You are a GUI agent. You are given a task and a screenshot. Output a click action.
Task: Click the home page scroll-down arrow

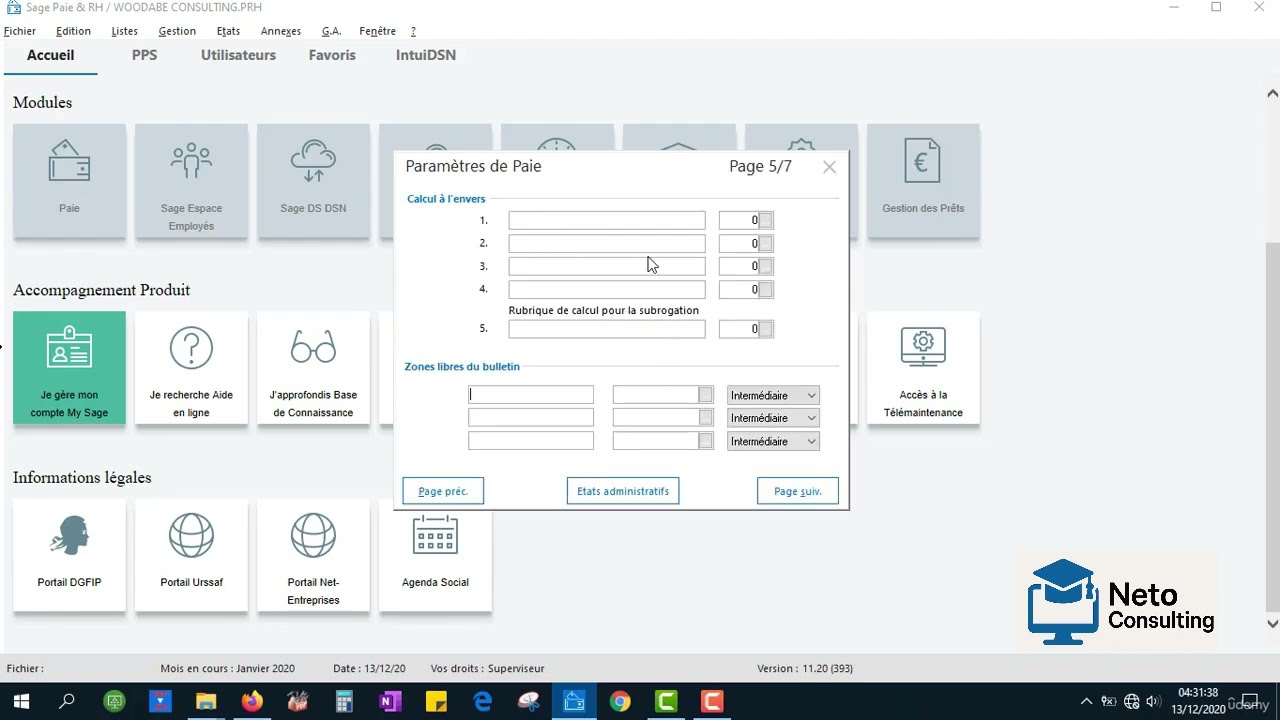(1272, 623)
